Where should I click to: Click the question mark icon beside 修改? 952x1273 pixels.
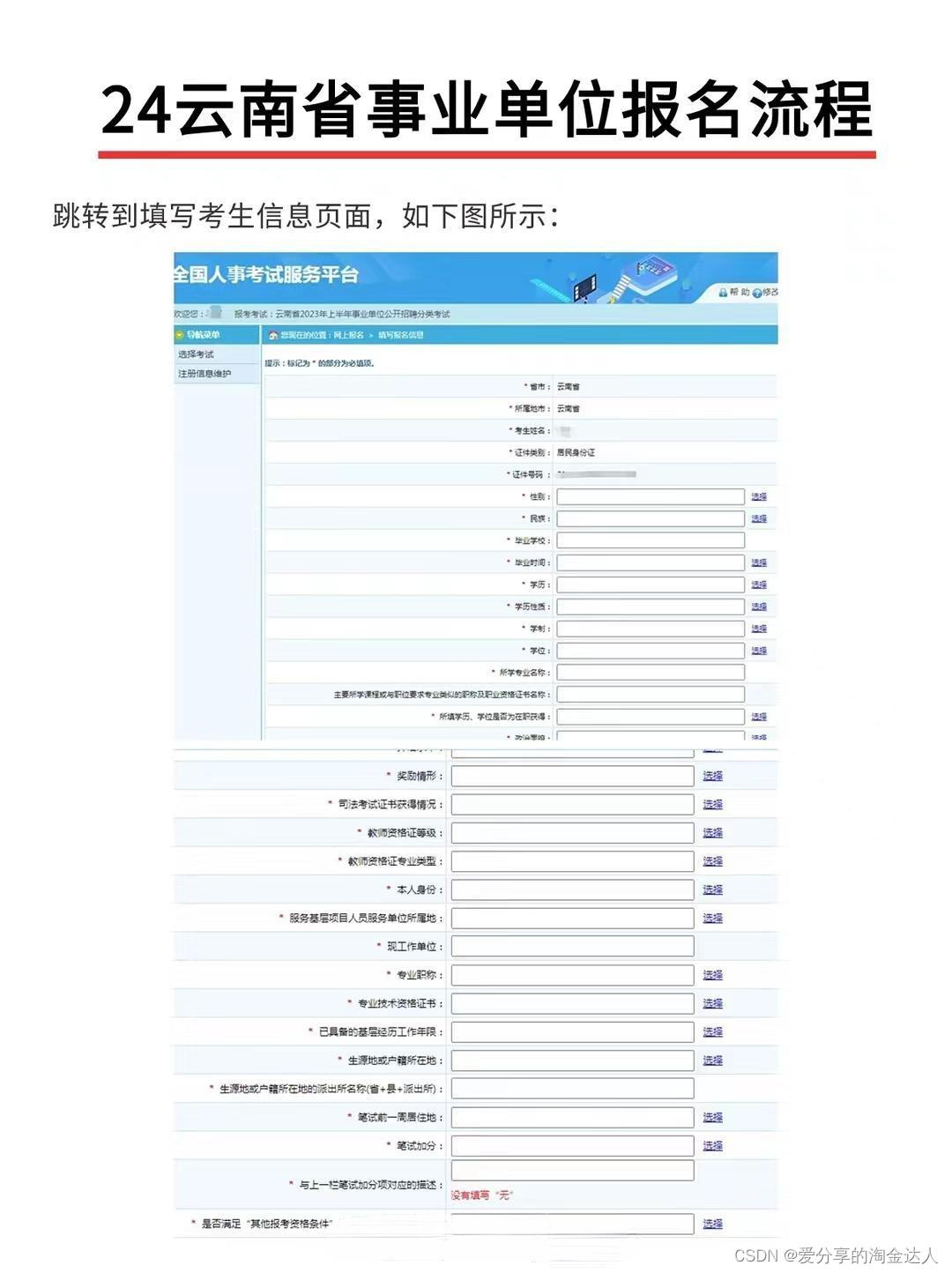point(757,293)
